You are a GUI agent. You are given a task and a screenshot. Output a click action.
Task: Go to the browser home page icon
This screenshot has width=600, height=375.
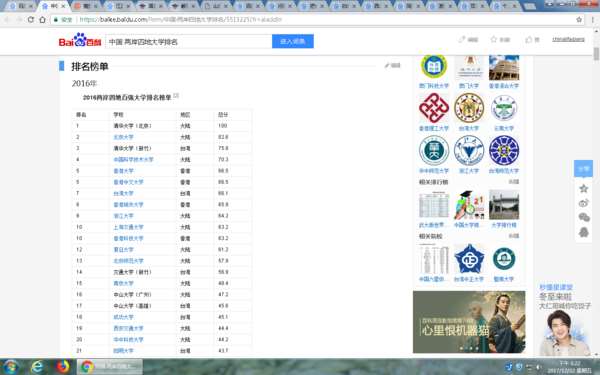click(x=42, y=20)
